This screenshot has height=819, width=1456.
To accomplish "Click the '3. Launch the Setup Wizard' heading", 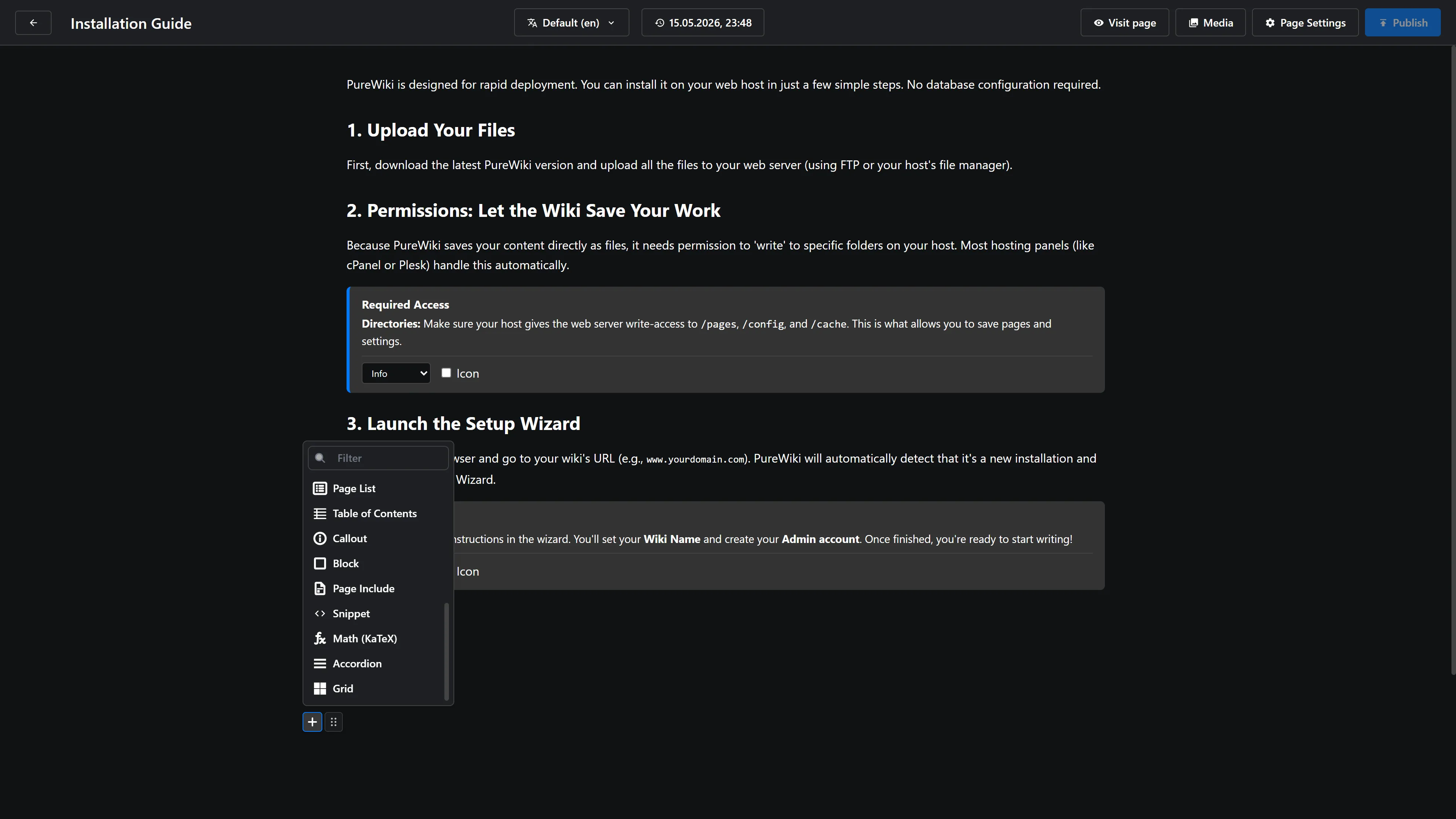I will tap(463, 424).
